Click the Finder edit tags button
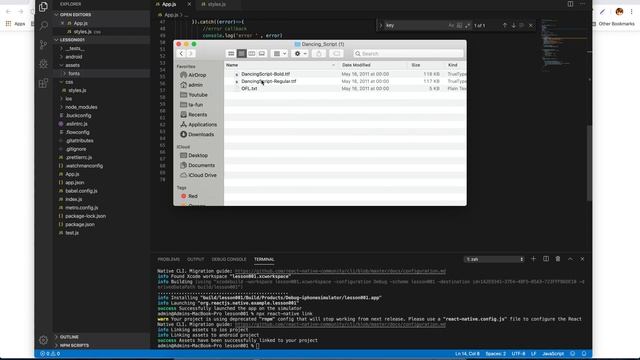The height and width of the screenshot is (360, 640). pyautogui.click(x=336, y=53)
